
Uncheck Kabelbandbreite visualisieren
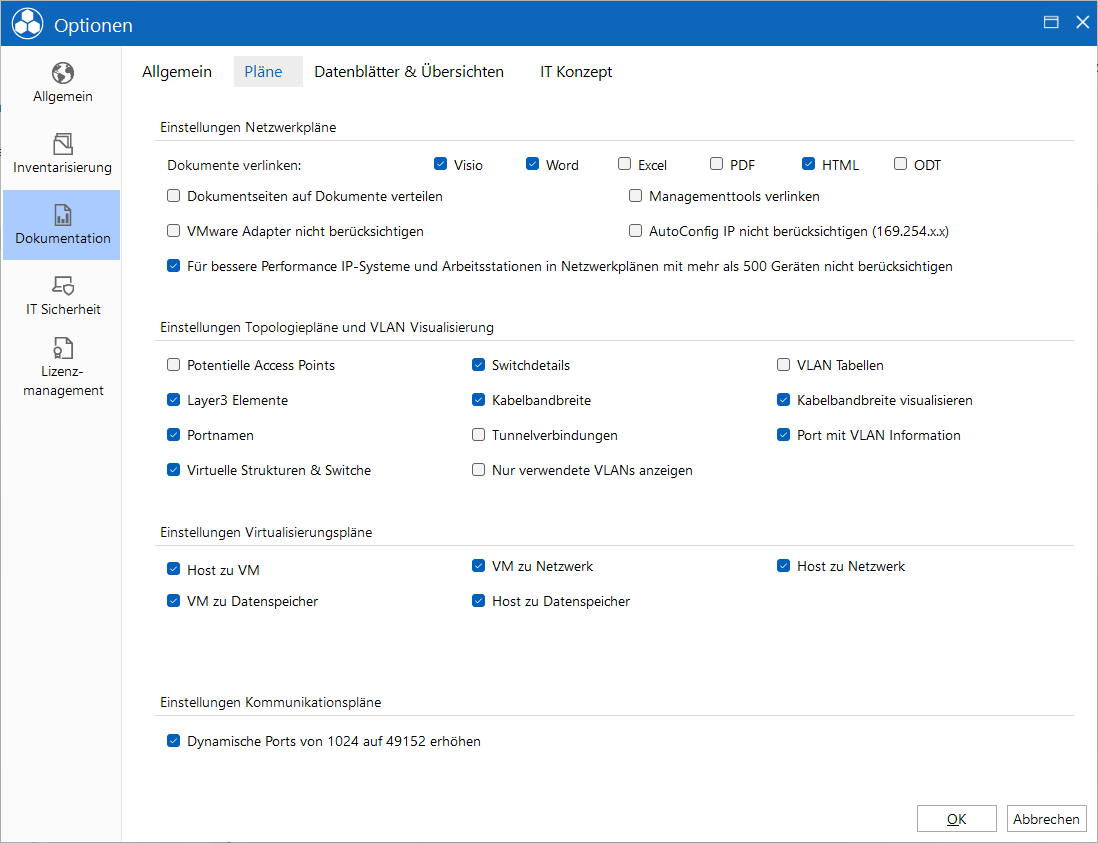tap(784, 400)
